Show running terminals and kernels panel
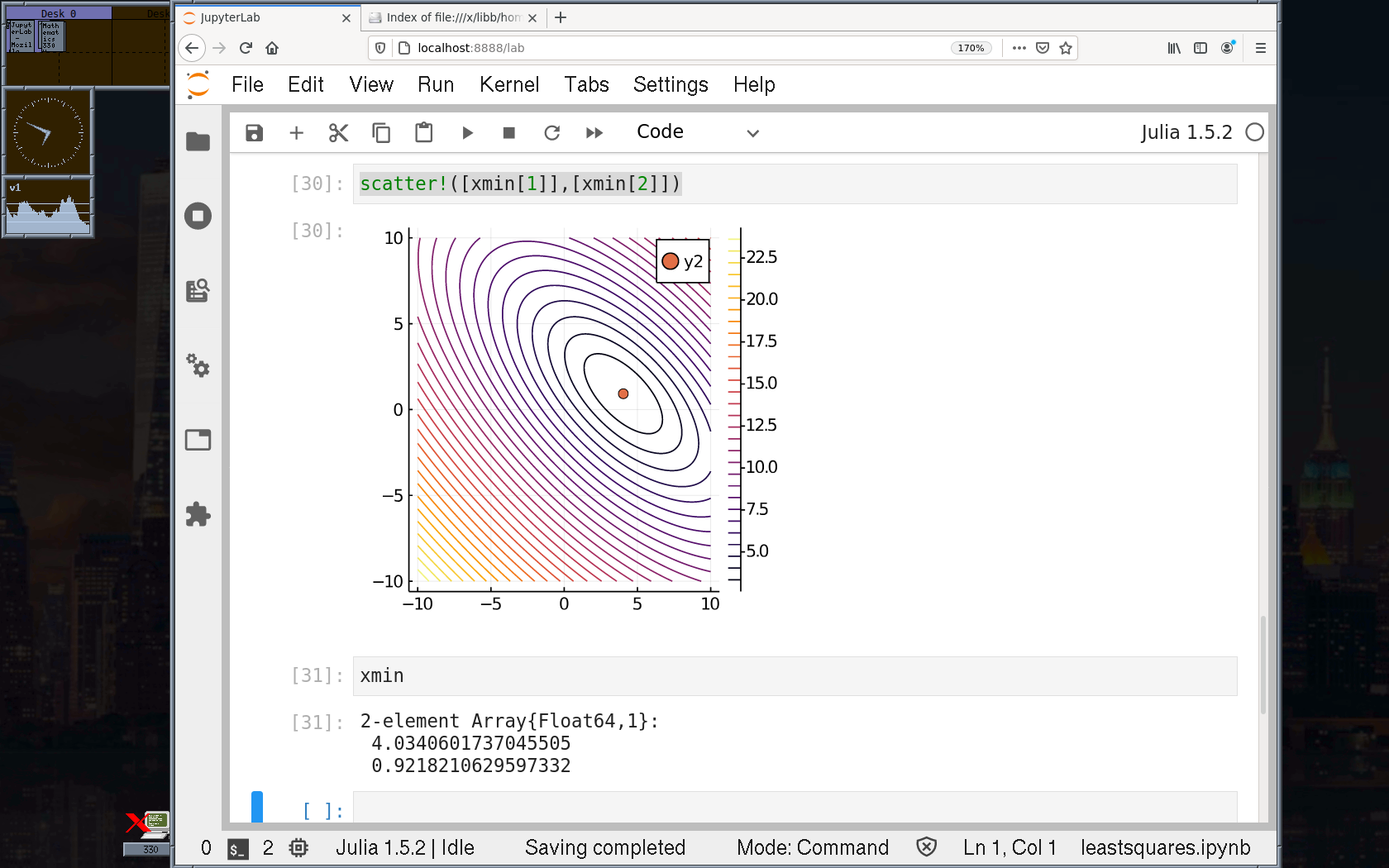Viewport: 1389px width, 868px height. click(198, 217)
